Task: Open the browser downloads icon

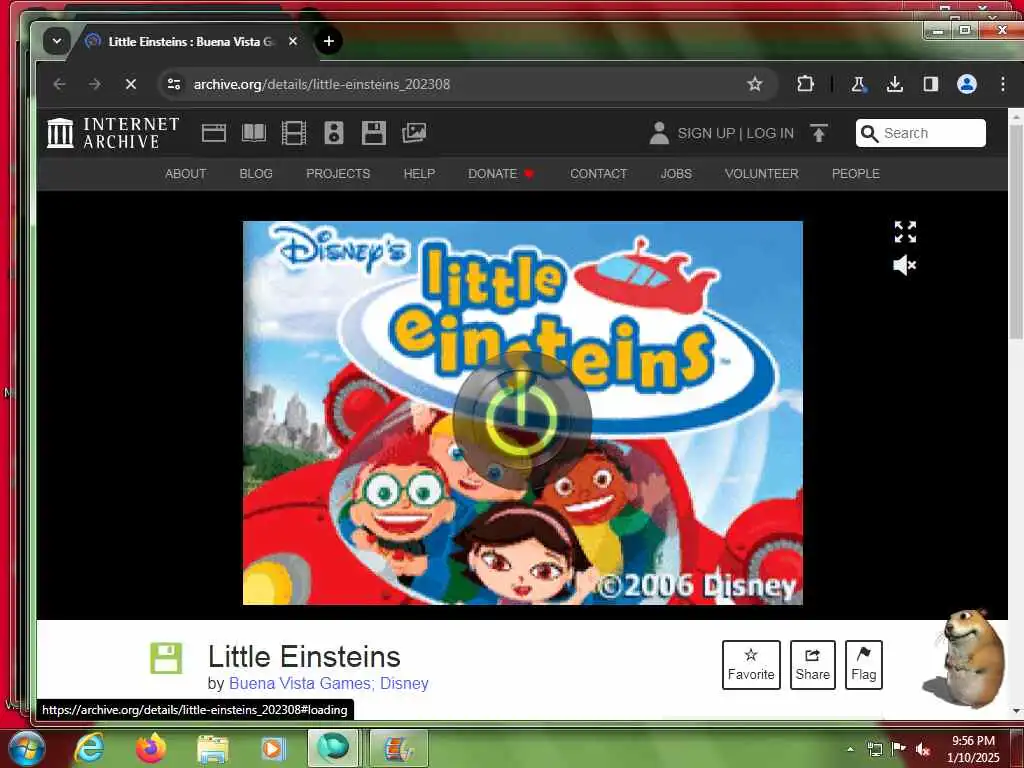Action: (895, 84)
